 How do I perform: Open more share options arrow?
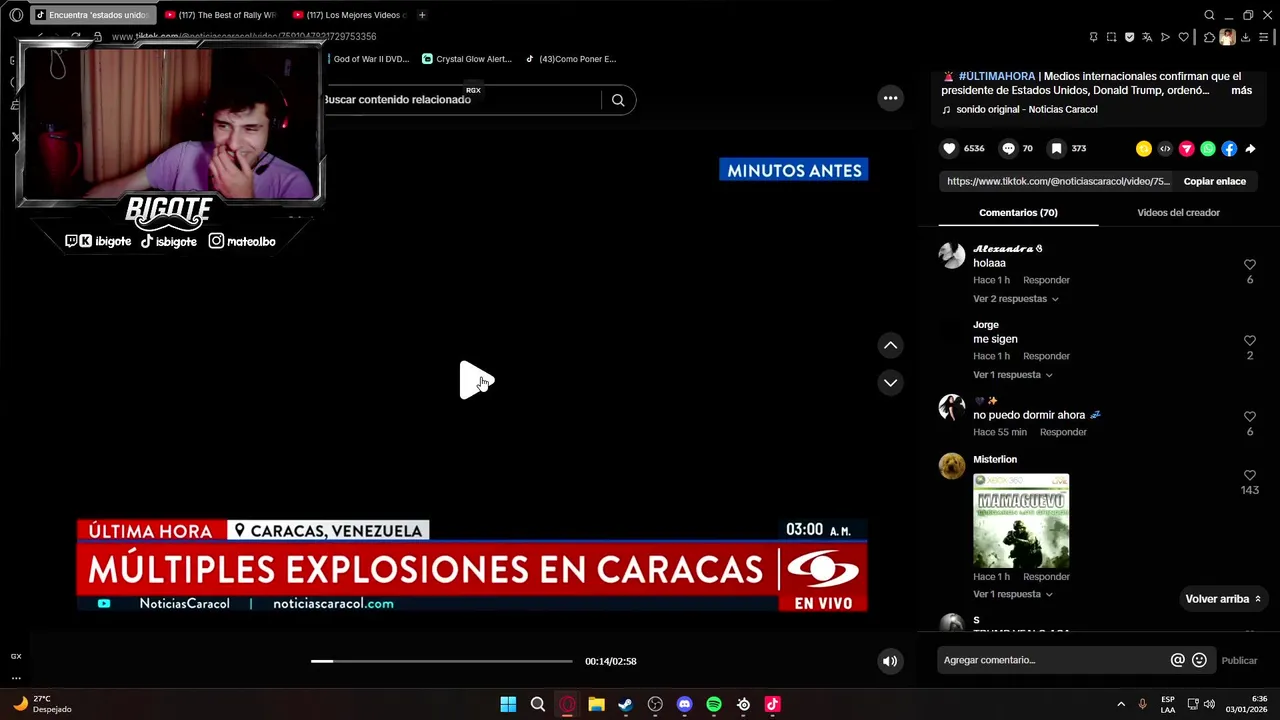[x=1250, y=149]
